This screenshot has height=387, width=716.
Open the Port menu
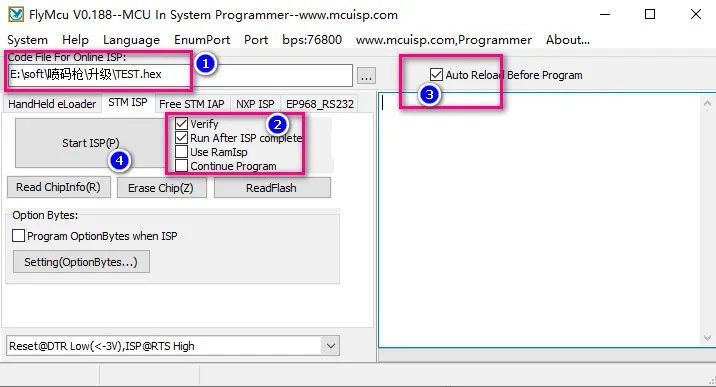coord(256,40)
